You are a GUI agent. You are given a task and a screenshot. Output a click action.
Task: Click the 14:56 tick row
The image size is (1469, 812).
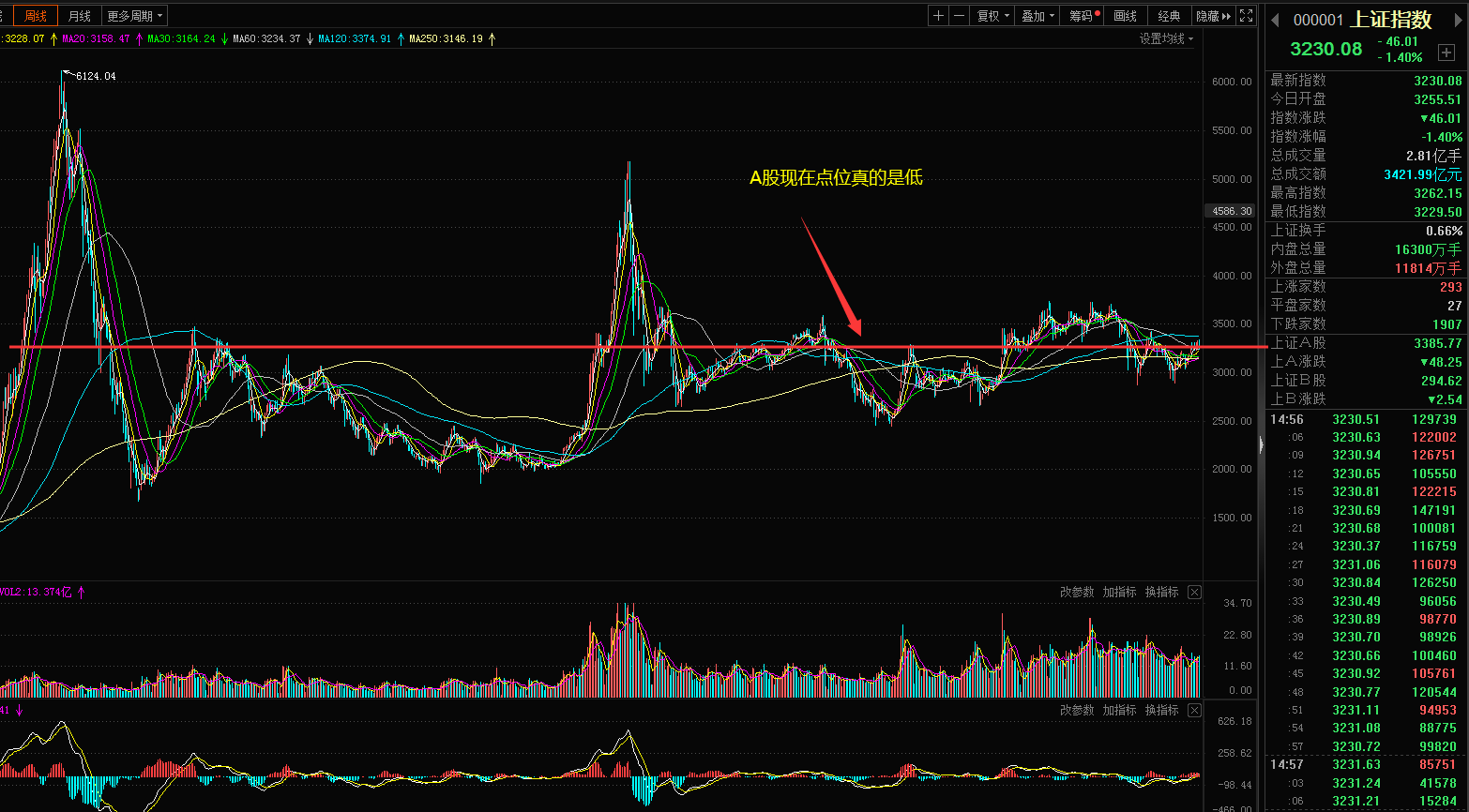1366,419
